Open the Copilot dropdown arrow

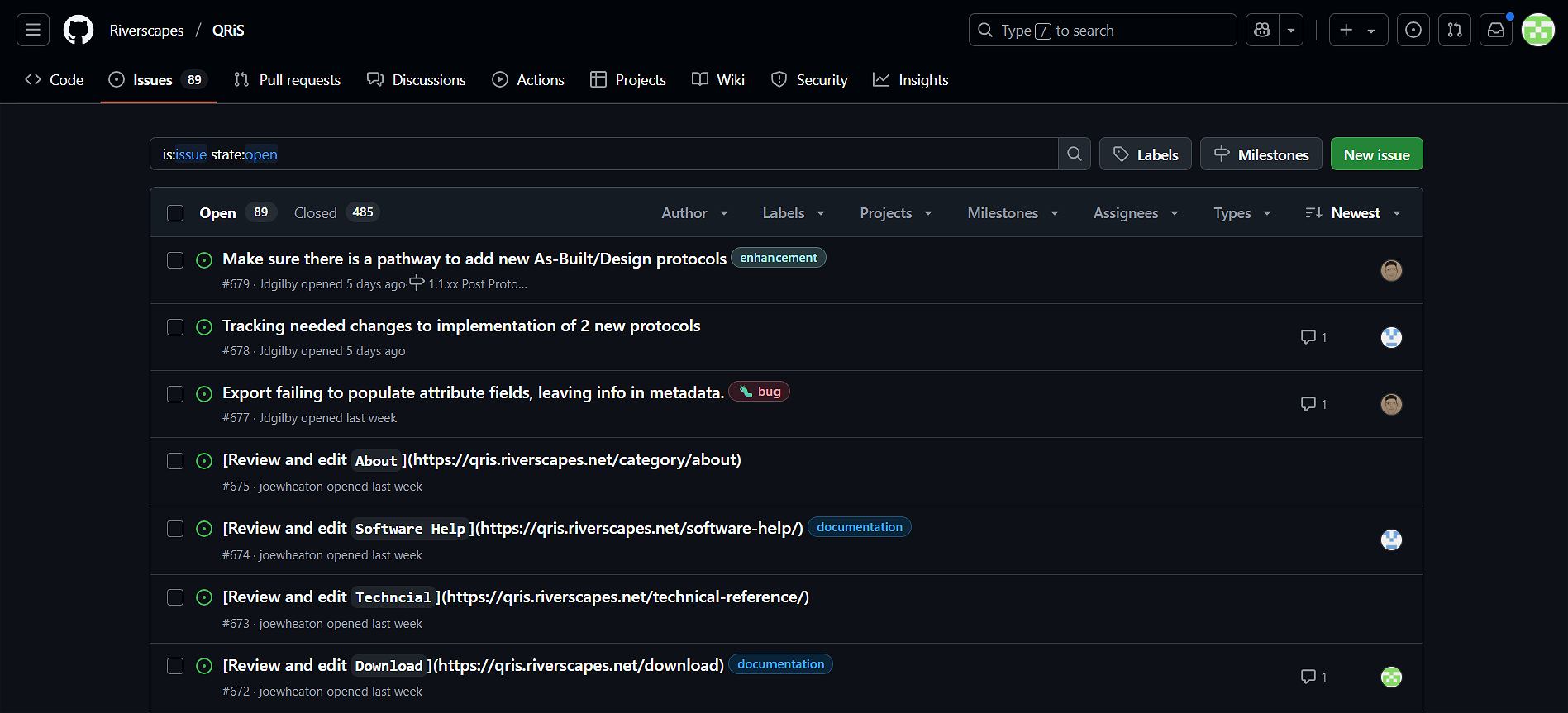(x=1291, y=30)
